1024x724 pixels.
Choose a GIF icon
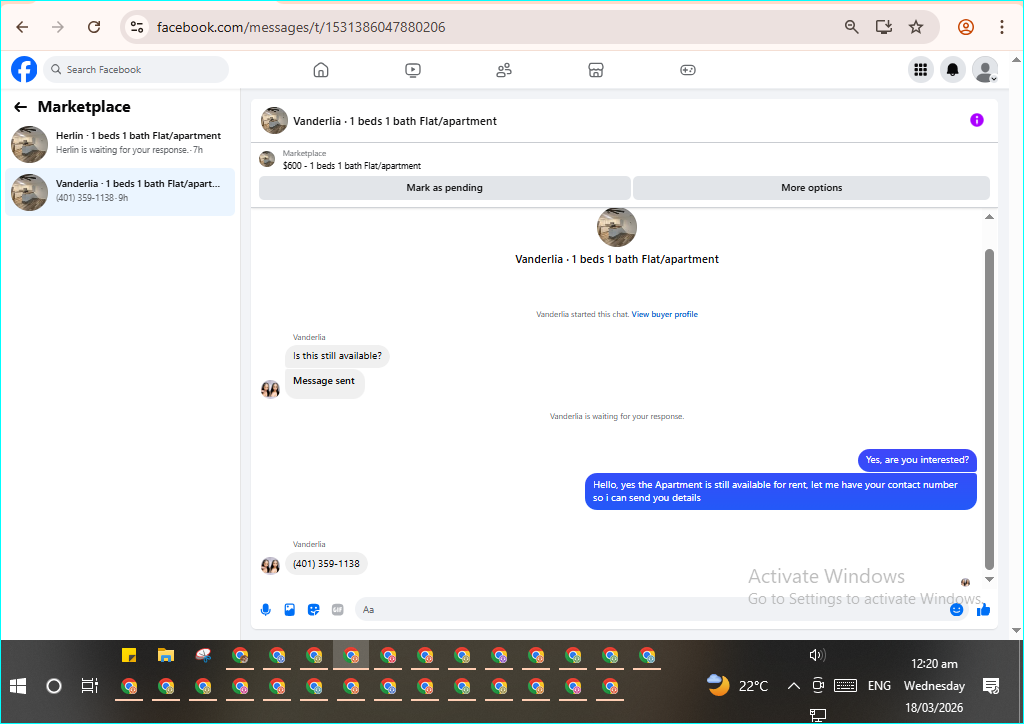338,610
